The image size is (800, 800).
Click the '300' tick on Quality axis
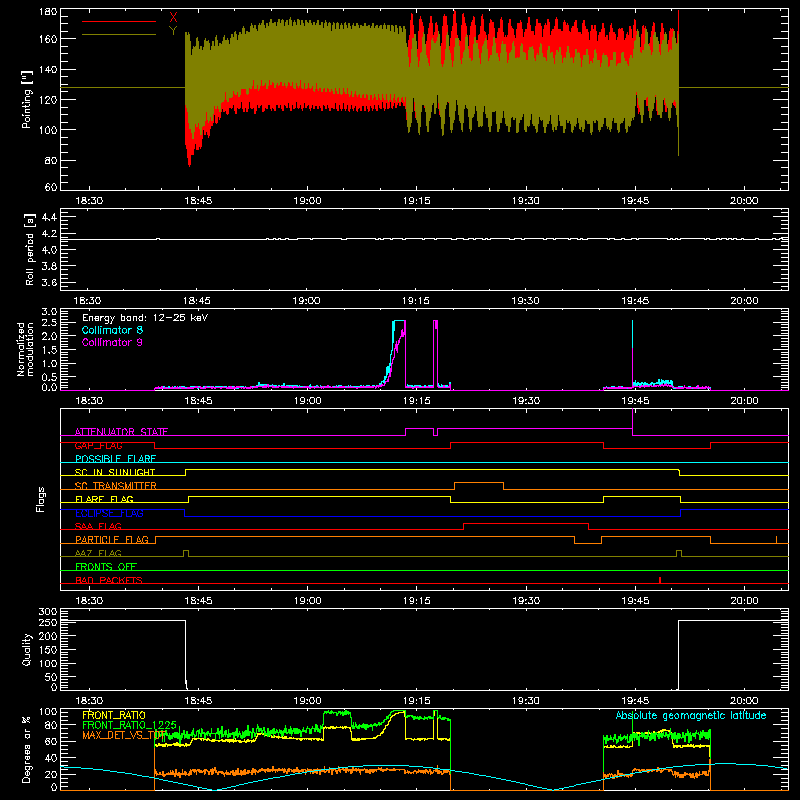48,611
